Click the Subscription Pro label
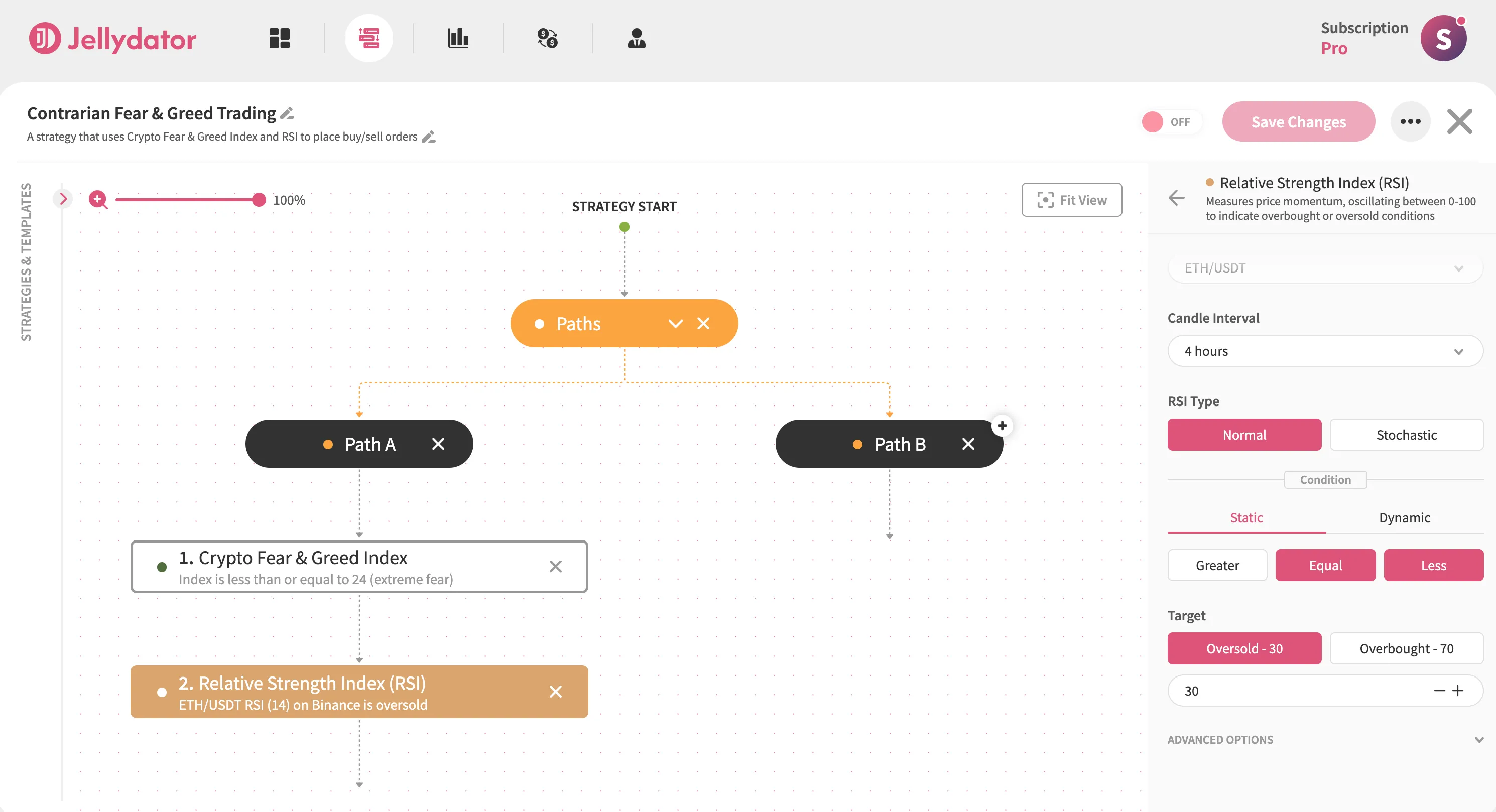1496x812 pixels. (x=1364, y=38)
